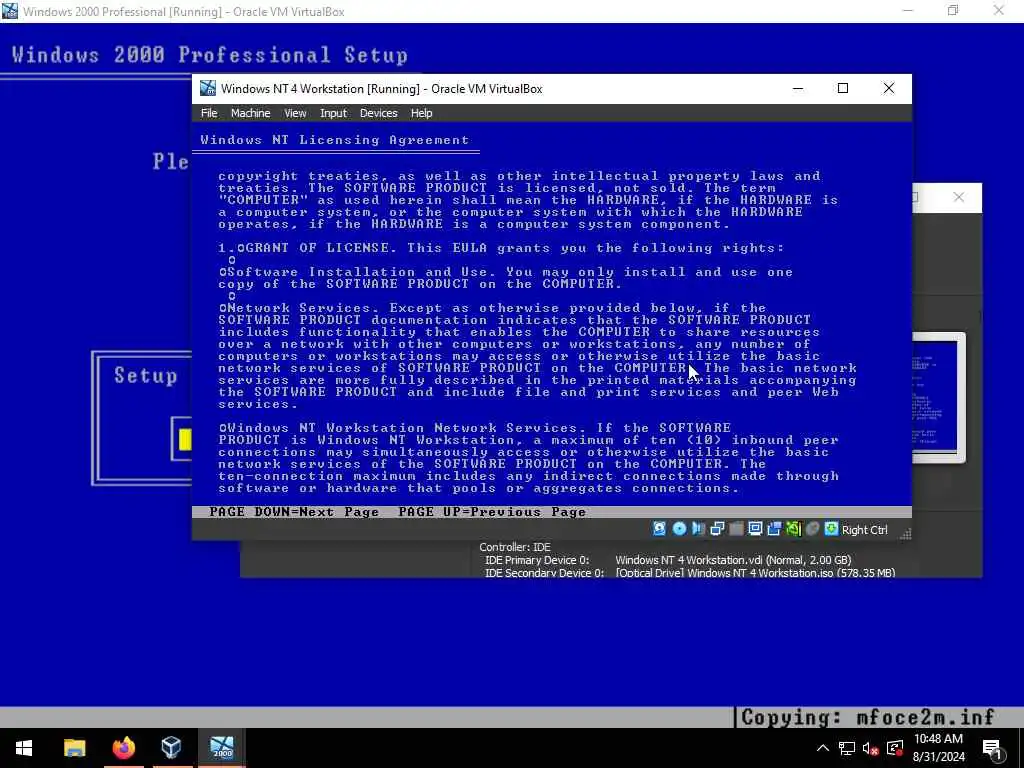Viewport: 1024px width, 768px height.
Task: Open the Windows Start menu
Action: (24, 748)
